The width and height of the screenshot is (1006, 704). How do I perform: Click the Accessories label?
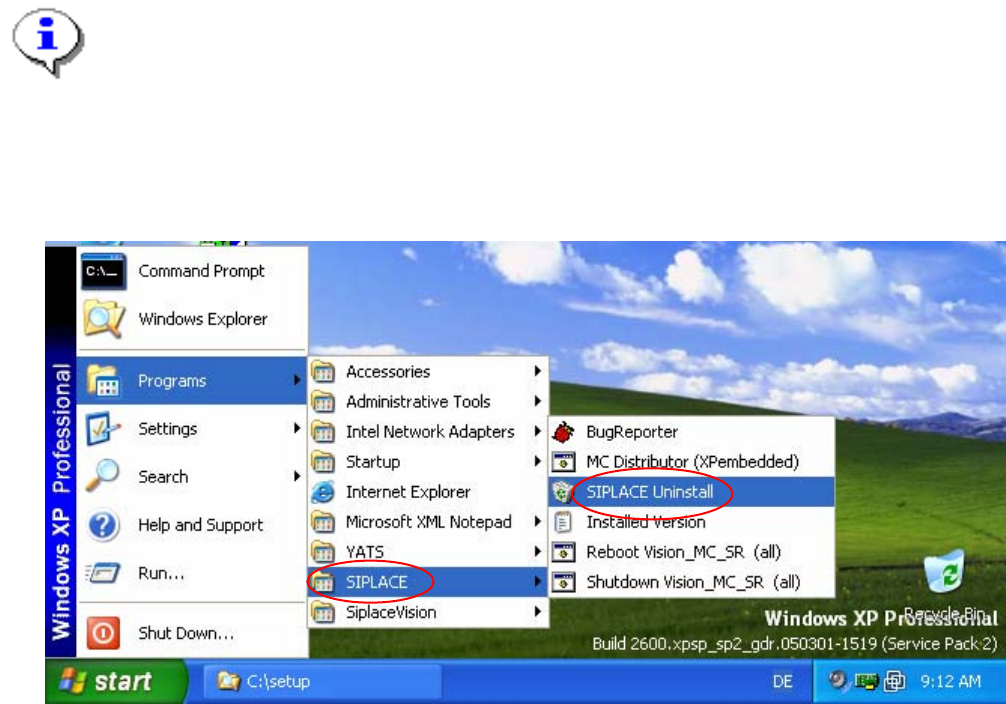point(388,372)
